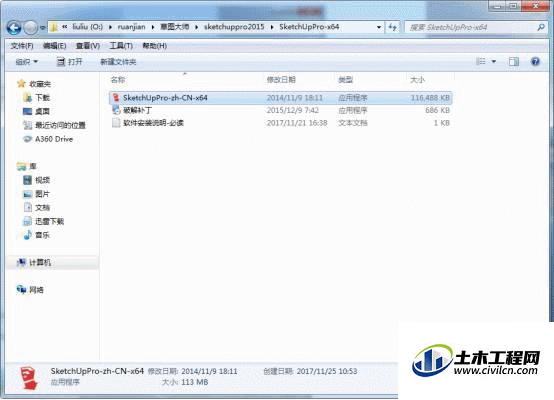Click the folder icon in address bar
The width and height of the screenshot is (554, 400).
tap(54, 27)
